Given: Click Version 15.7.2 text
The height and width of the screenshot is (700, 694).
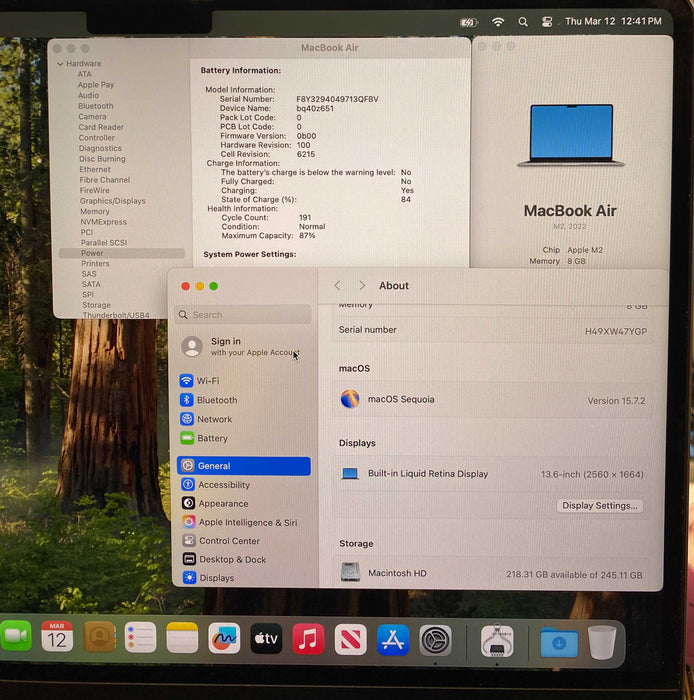Looking at the screenshot, I should click(616, 401).
